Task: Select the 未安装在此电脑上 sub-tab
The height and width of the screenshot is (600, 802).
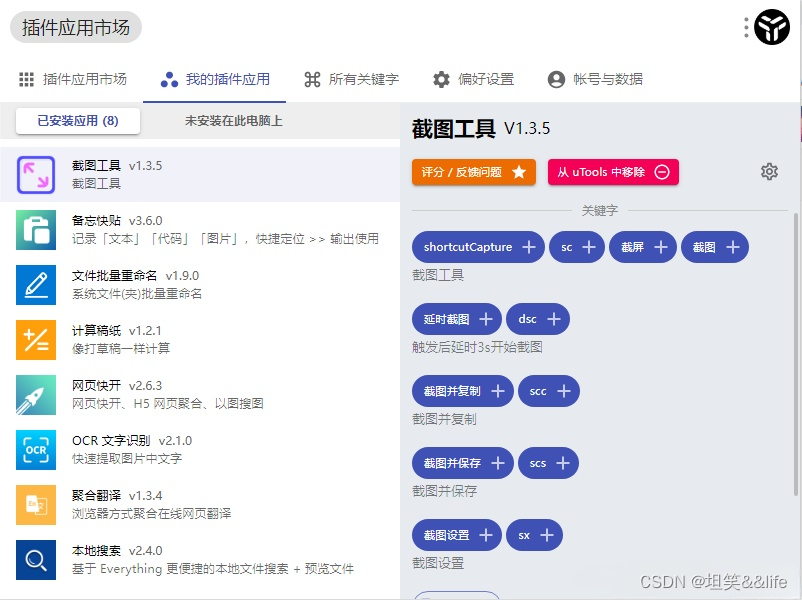Action: pos(233,121)
